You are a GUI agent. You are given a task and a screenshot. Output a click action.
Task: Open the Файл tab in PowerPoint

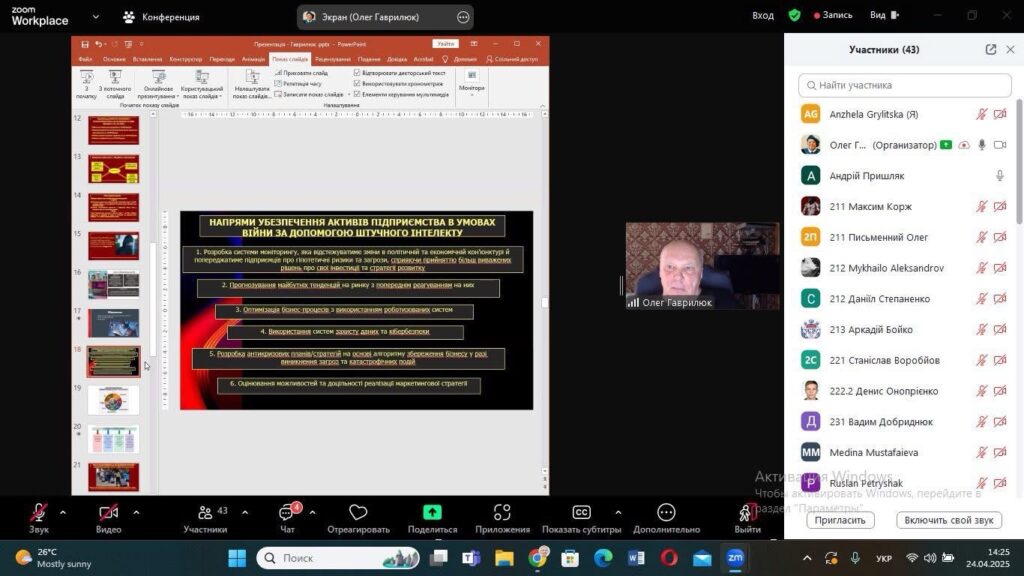tap(86, 59)
